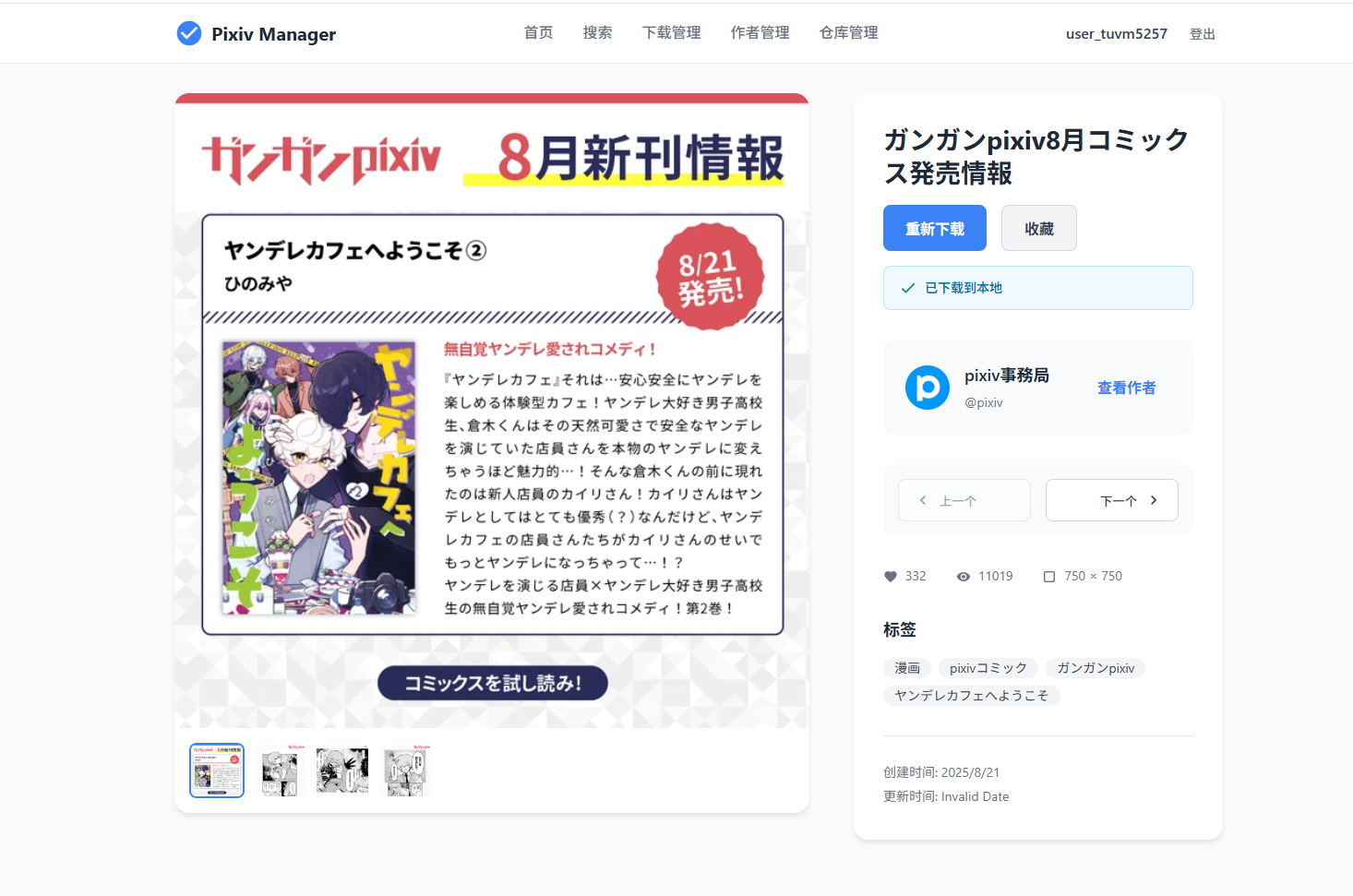Open the 首页 nav item
The image size is (1353, 896).
point(539,32)
